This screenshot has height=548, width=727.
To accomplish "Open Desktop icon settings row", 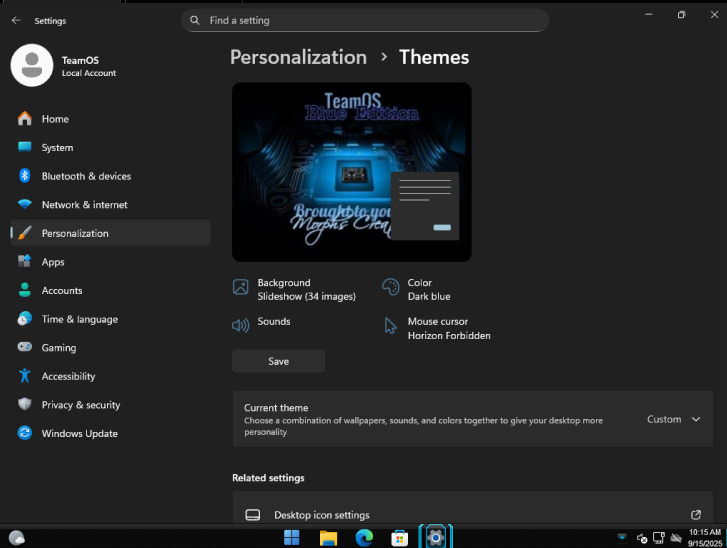I will tap(472, 508).
